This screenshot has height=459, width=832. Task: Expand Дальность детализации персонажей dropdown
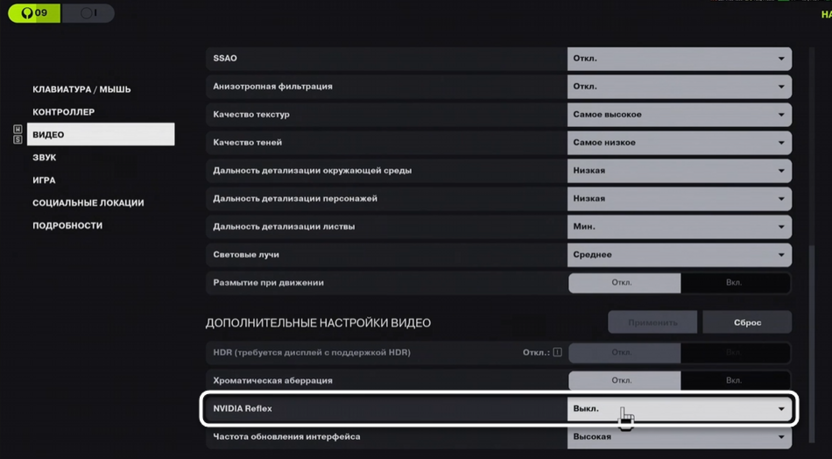[x=679, y=198]
